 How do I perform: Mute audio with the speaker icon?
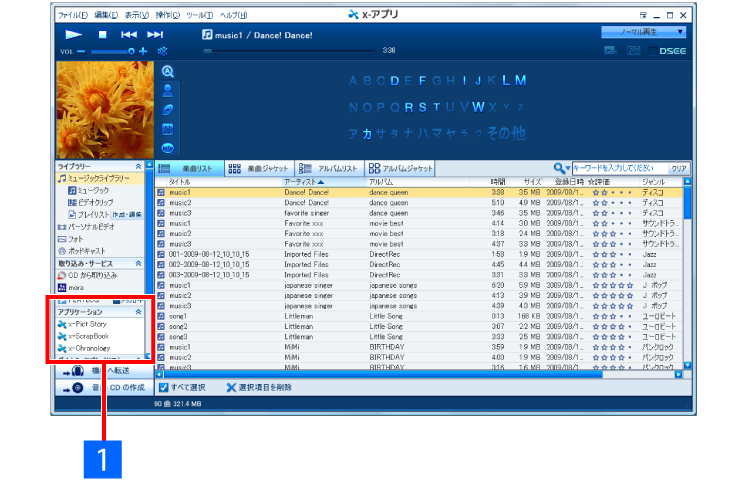[163, 51]
